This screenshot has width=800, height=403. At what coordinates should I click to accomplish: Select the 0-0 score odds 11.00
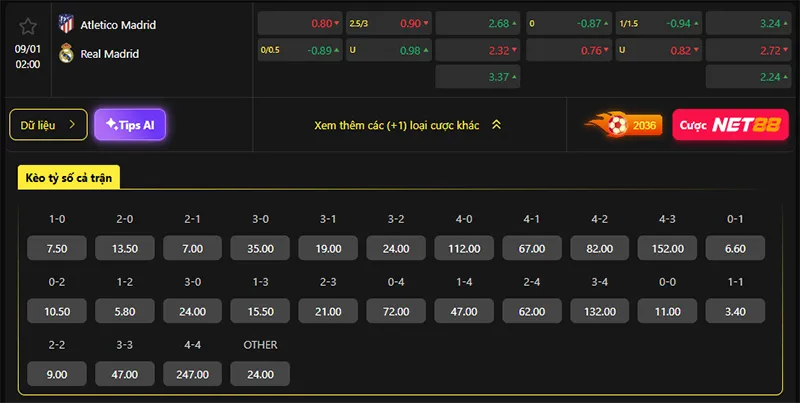click(665, 311)
